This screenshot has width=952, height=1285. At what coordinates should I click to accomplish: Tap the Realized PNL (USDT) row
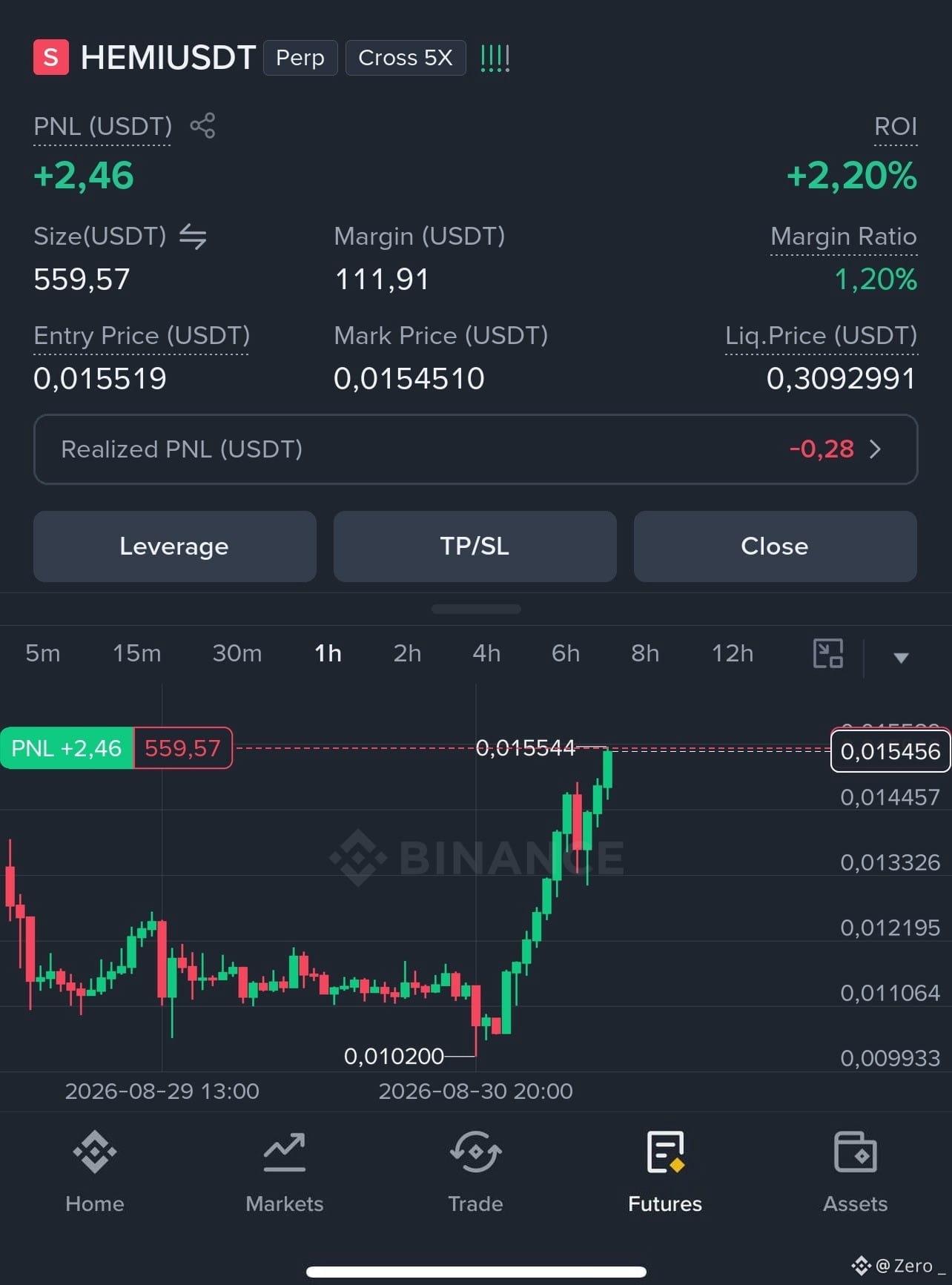point(476,449)
